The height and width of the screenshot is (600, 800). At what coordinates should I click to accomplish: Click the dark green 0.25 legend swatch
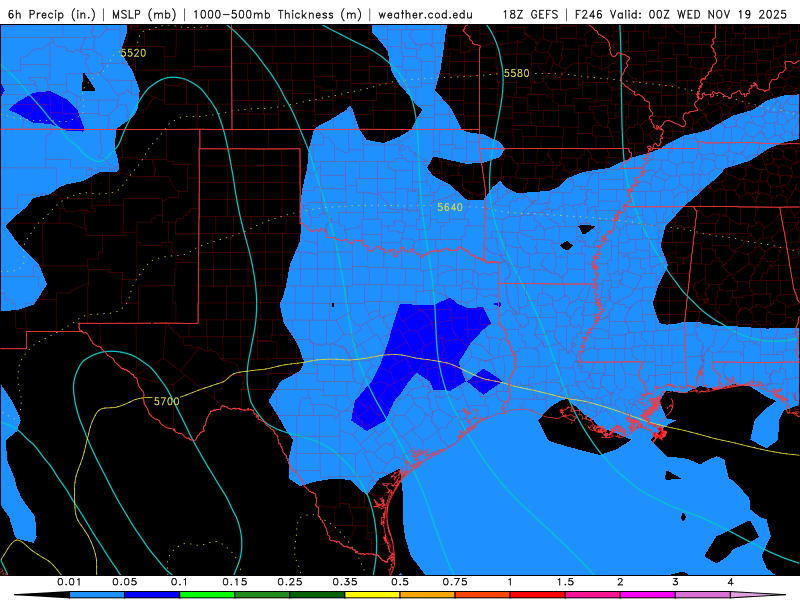(317, 595)
